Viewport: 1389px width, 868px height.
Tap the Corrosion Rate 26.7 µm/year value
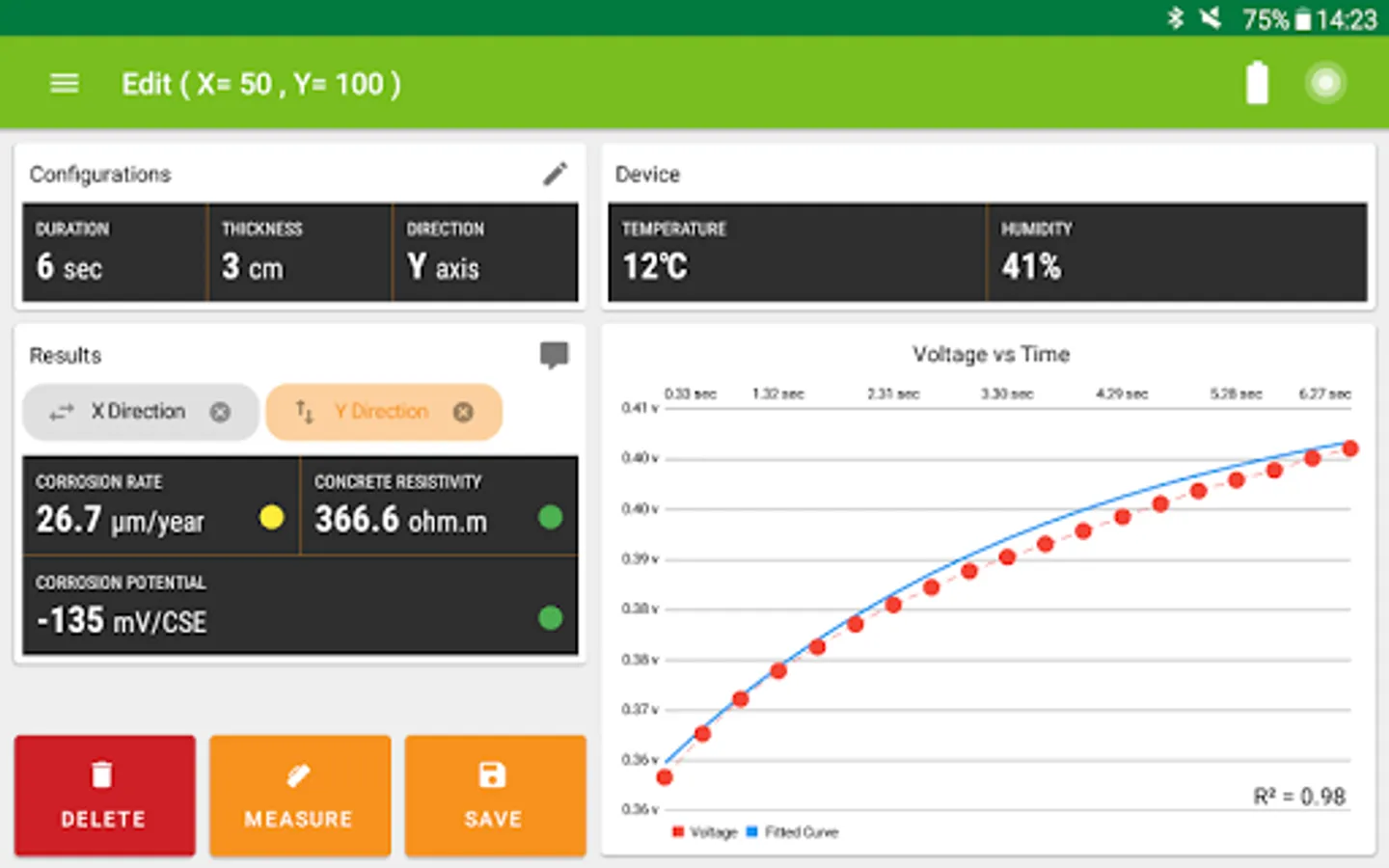[x=120, y=520]
